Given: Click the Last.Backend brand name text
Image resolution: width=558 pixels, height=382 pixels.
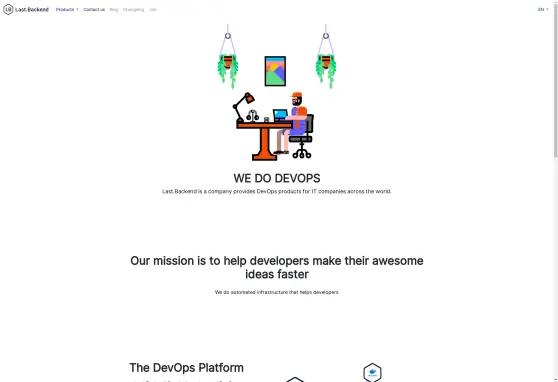Looking at the screenshot, I should (32, 10).
